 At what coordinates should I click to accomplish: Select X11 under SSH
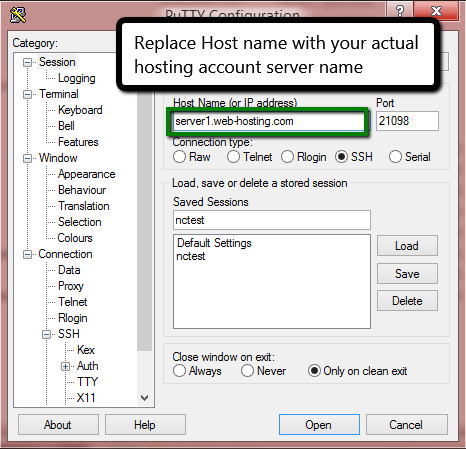86,398
